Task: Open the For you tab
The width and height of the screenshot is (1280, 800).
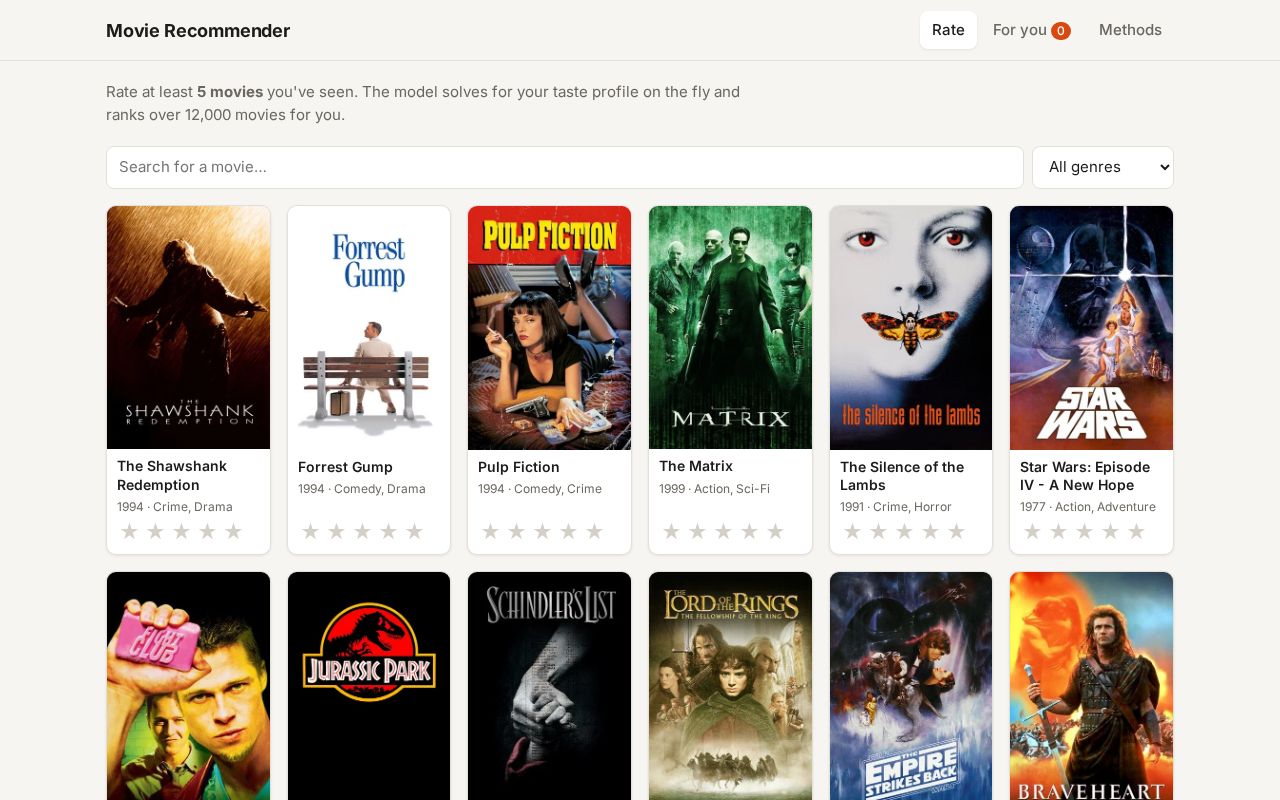Action: pos(1031,30)
